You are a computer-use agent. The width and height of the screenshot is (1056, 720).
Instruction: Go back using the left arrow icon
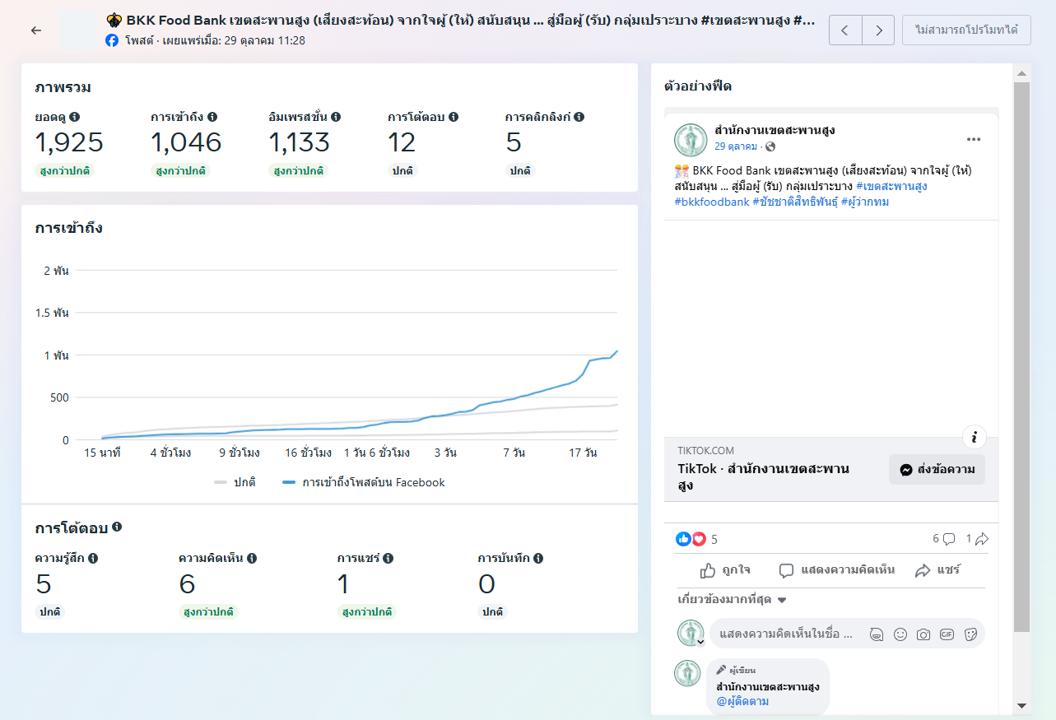(x=36, y=30)
